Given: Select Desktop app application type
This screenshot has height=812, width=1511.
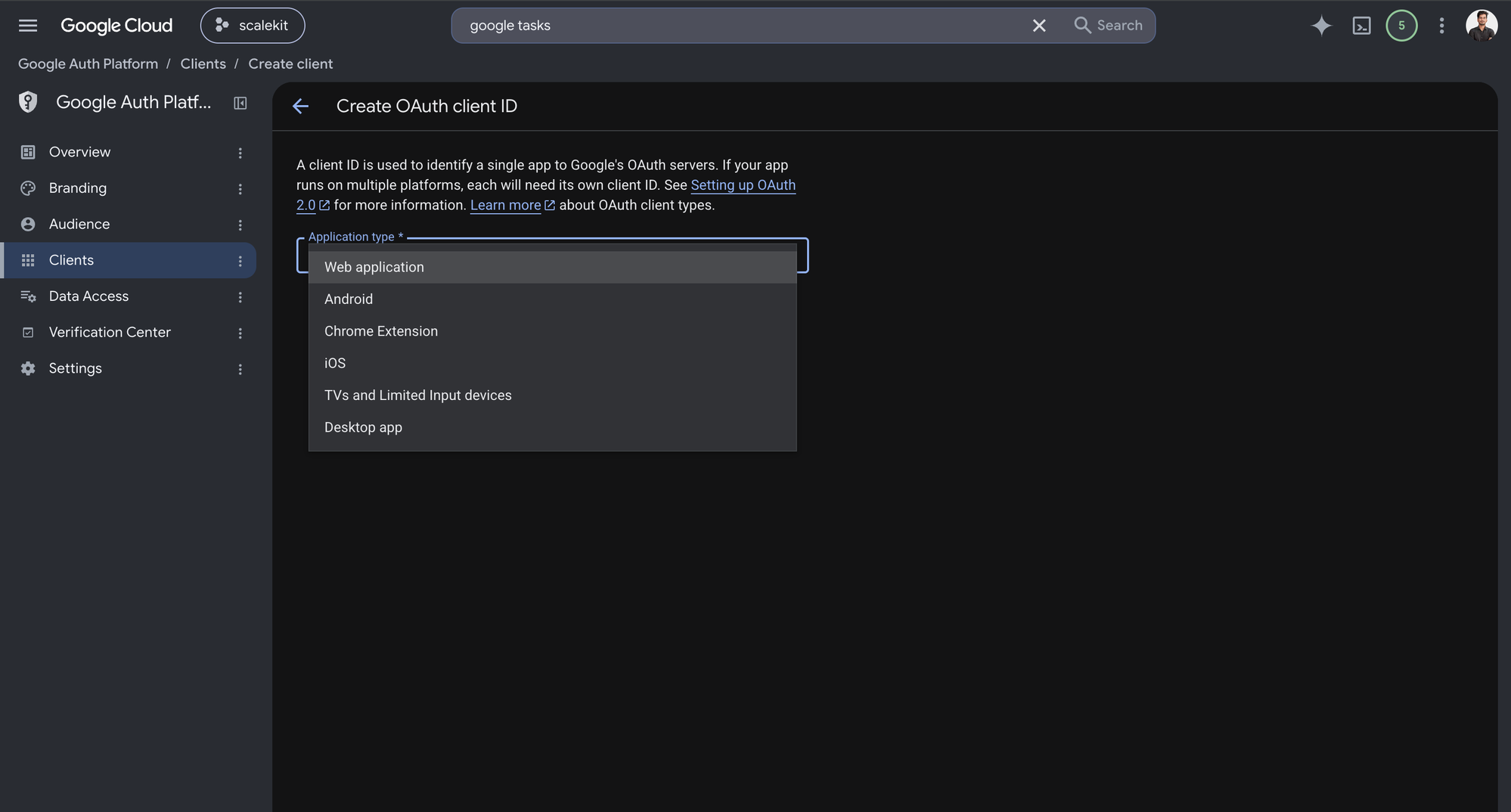Looking at the screenshot, I should 553,427.
